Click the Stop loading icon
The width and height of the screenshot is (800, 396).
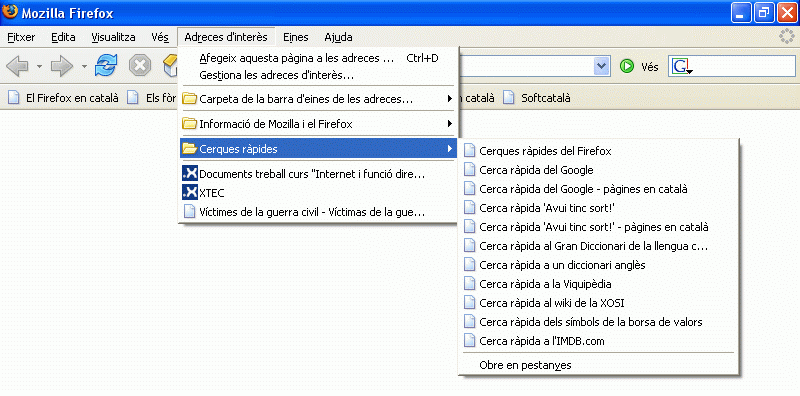(x=139, y=66)
